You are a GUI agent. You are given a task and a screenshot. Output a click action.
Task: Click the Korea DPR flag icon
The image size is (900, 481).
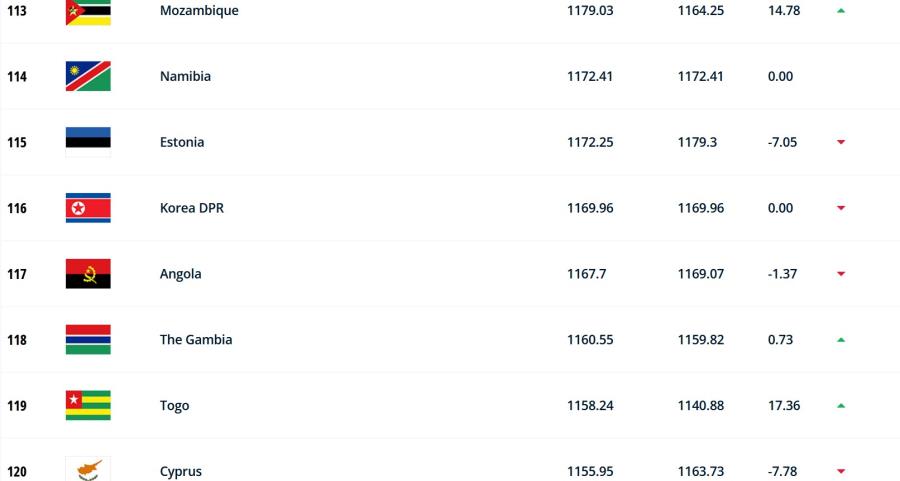(x=88, y=208)
